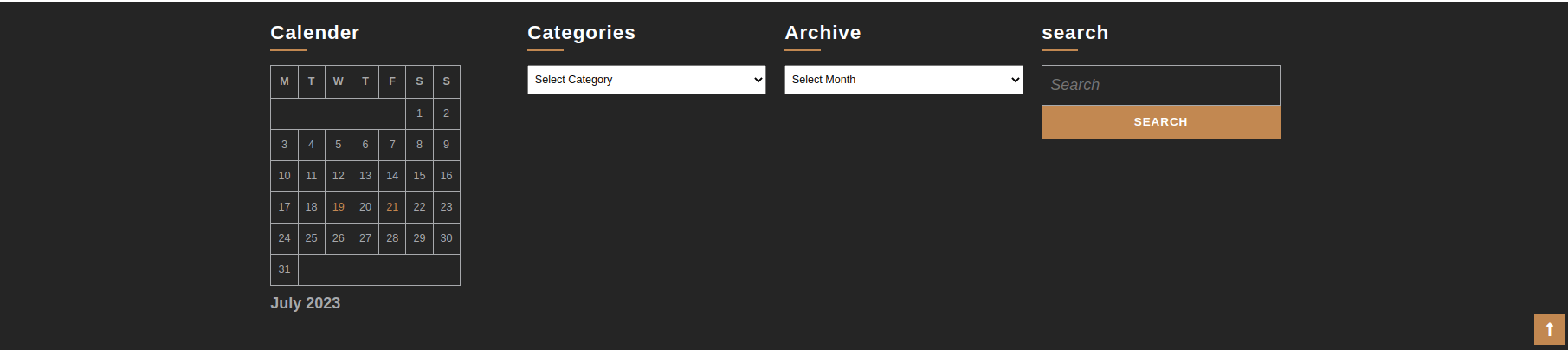This screenshot has width=1568, height=350.
Task: Select calendar date 14
Action: 392,176
